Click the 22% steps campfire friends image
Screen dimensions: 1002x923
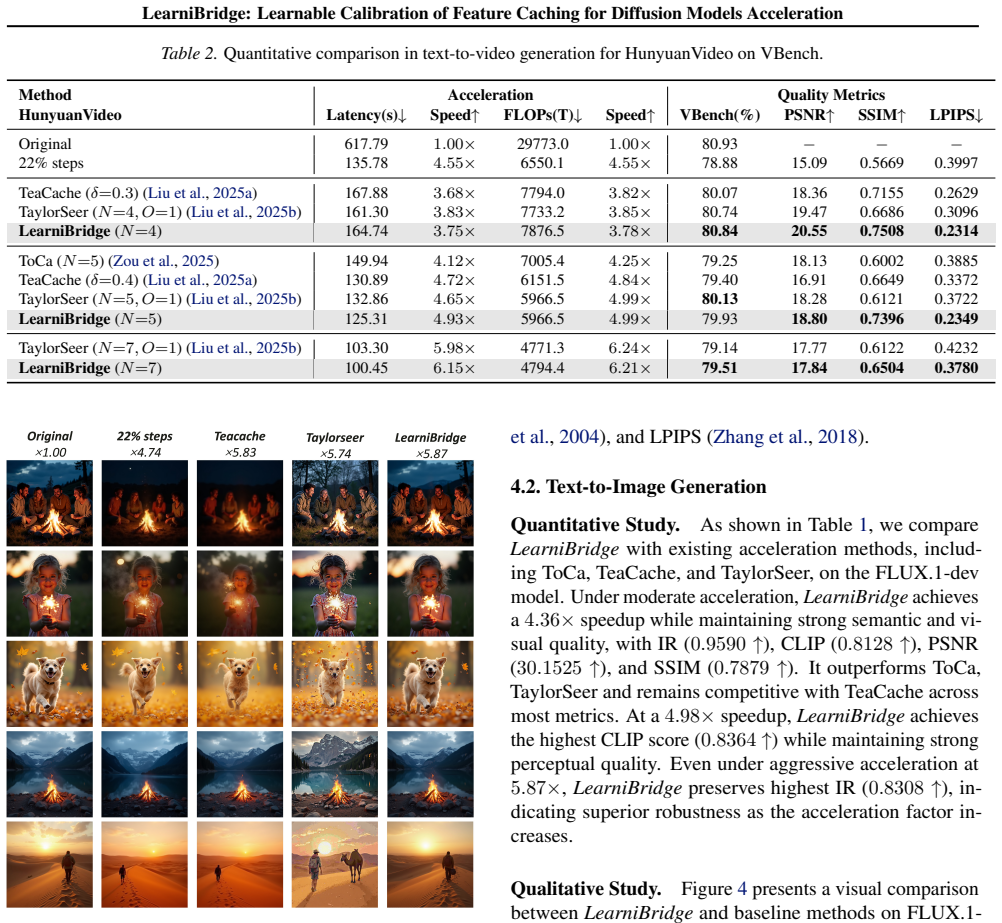click(145, 503)
